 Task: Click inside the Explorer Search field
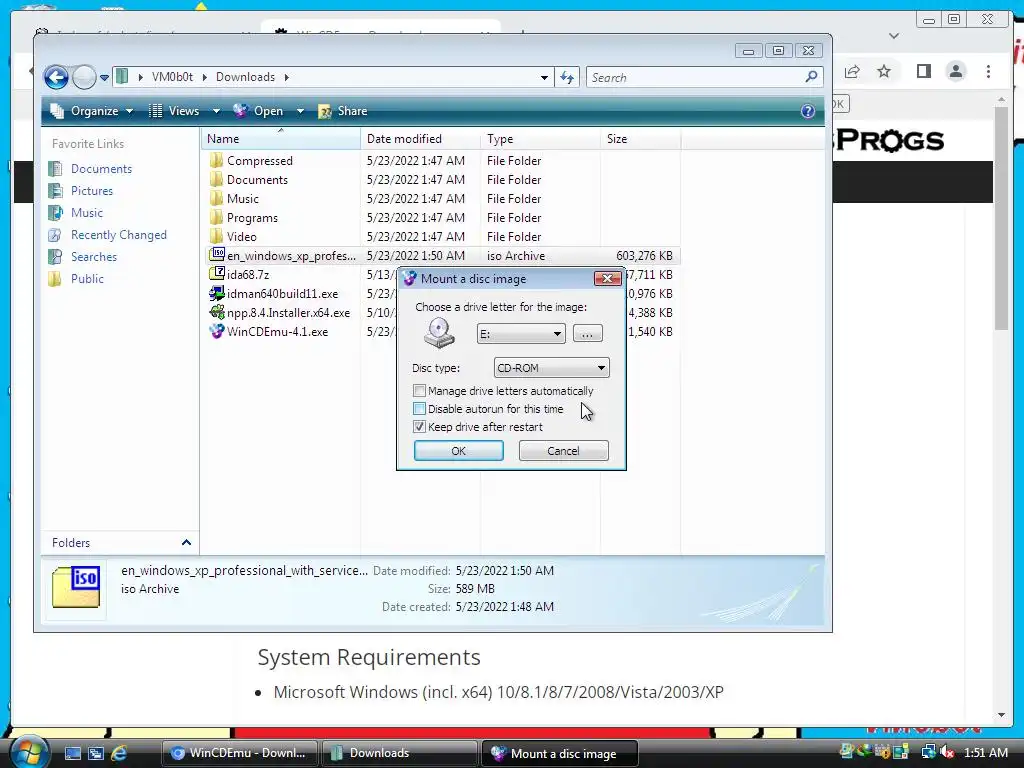[x=695, y=78]
